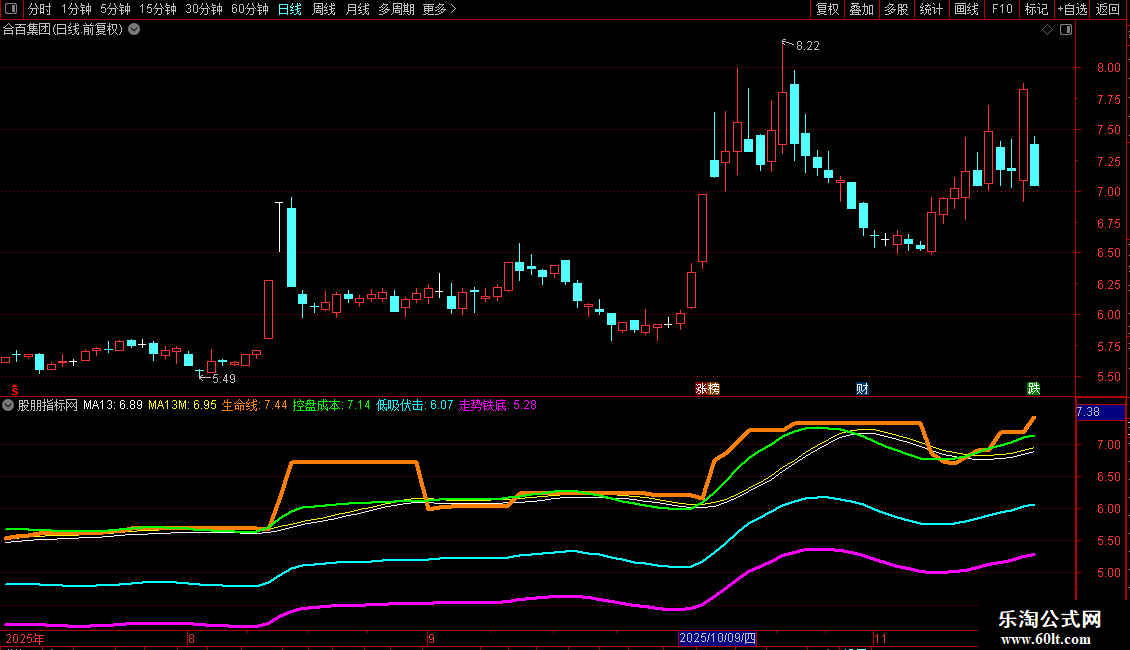Click the 跌 event marker
Screen dimensions: 1130x650
point(1033,388)
